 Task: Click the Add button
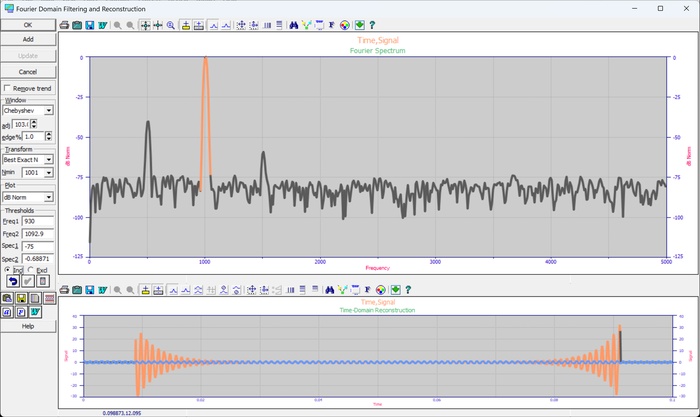tap(28, 39)
